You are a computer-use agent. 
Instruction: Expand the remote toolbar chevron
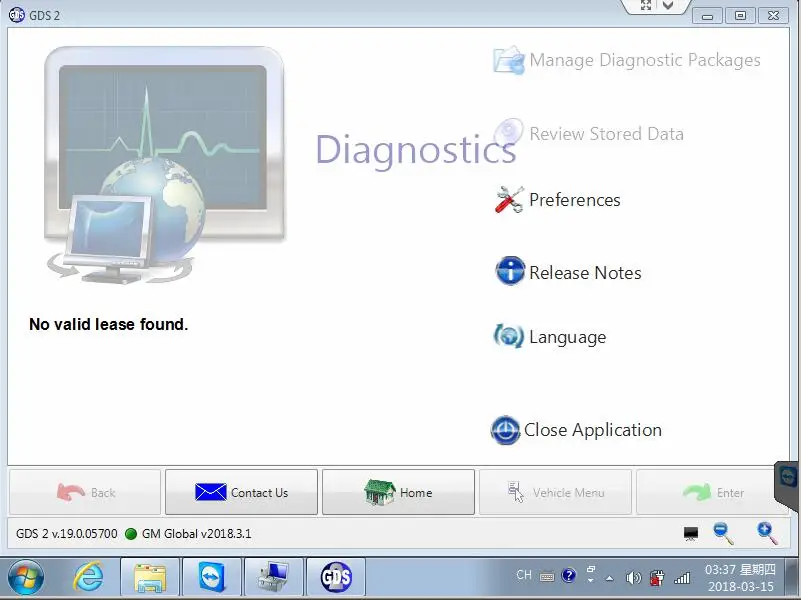click(x=668, y=6)
